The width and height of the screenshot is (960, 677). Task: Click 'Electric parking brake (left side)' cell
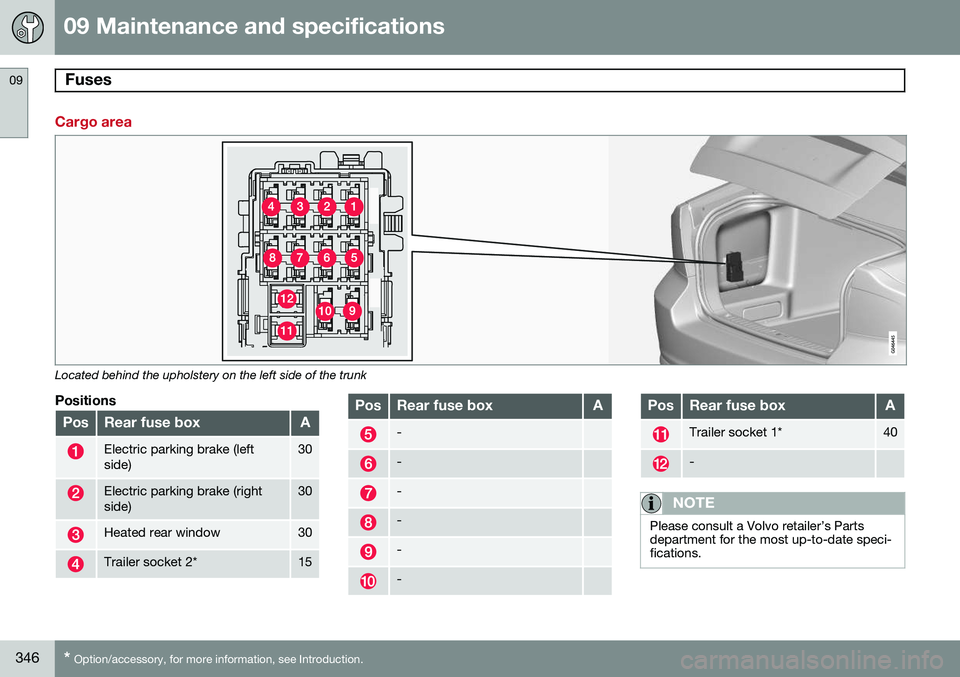(193, 457)
